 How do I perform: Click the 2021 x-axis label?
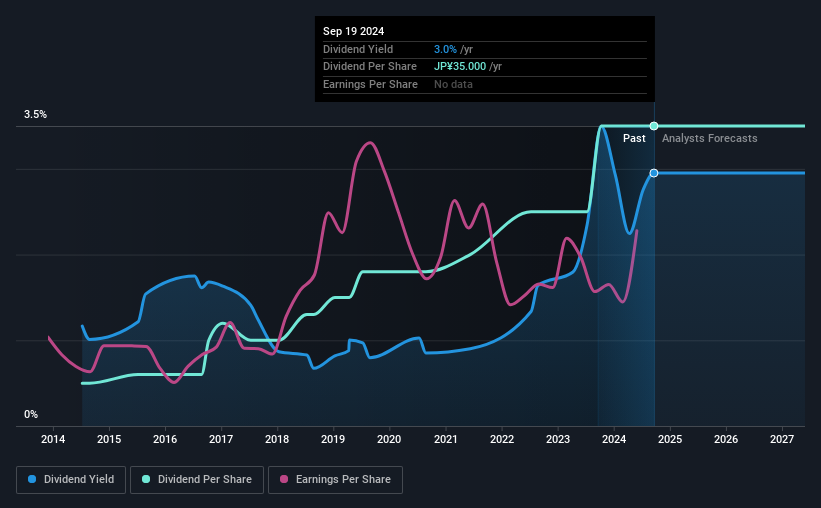tap(446, 439)
